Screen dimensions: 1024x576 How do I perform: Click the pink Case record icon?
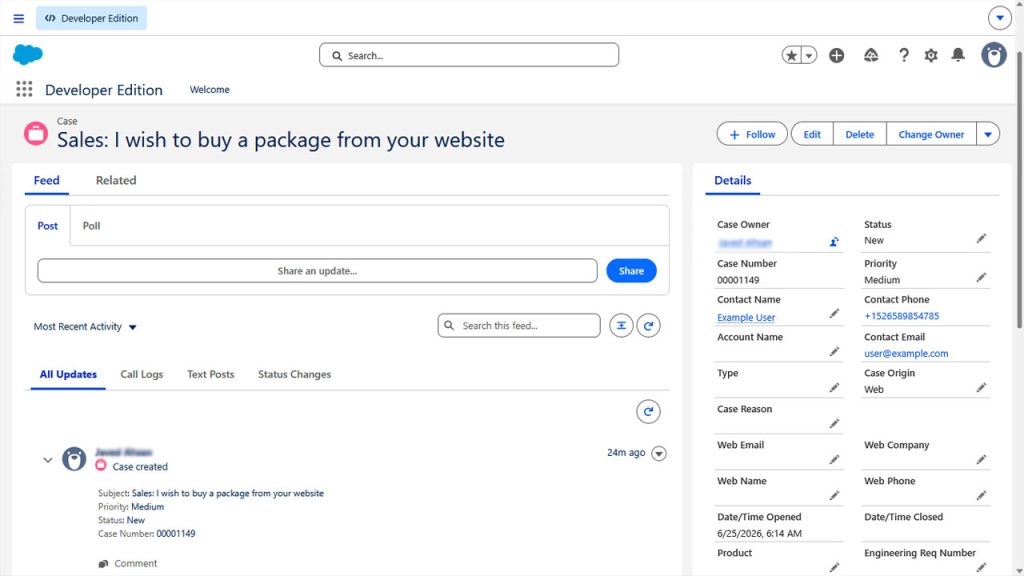pos(36,133)
